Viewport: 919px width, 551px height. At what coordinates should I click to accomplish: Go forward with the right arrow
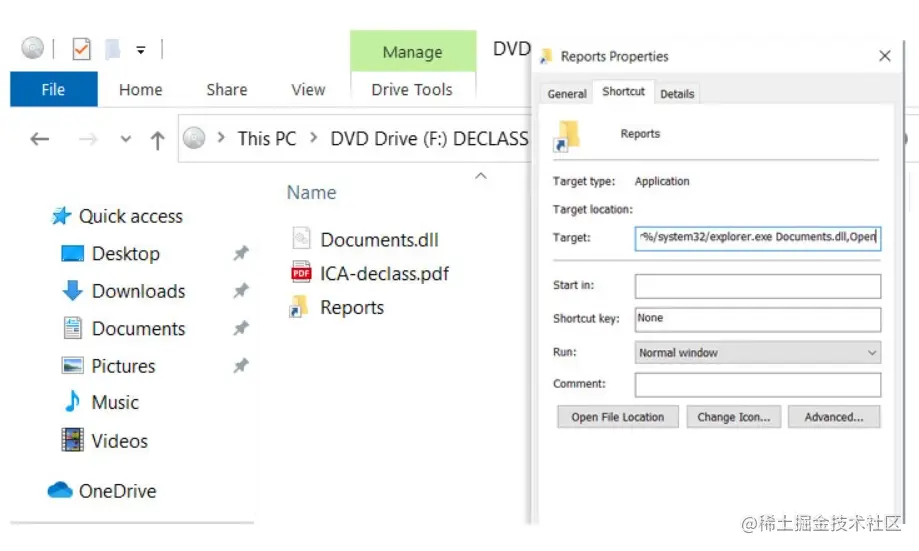[88, 139]
